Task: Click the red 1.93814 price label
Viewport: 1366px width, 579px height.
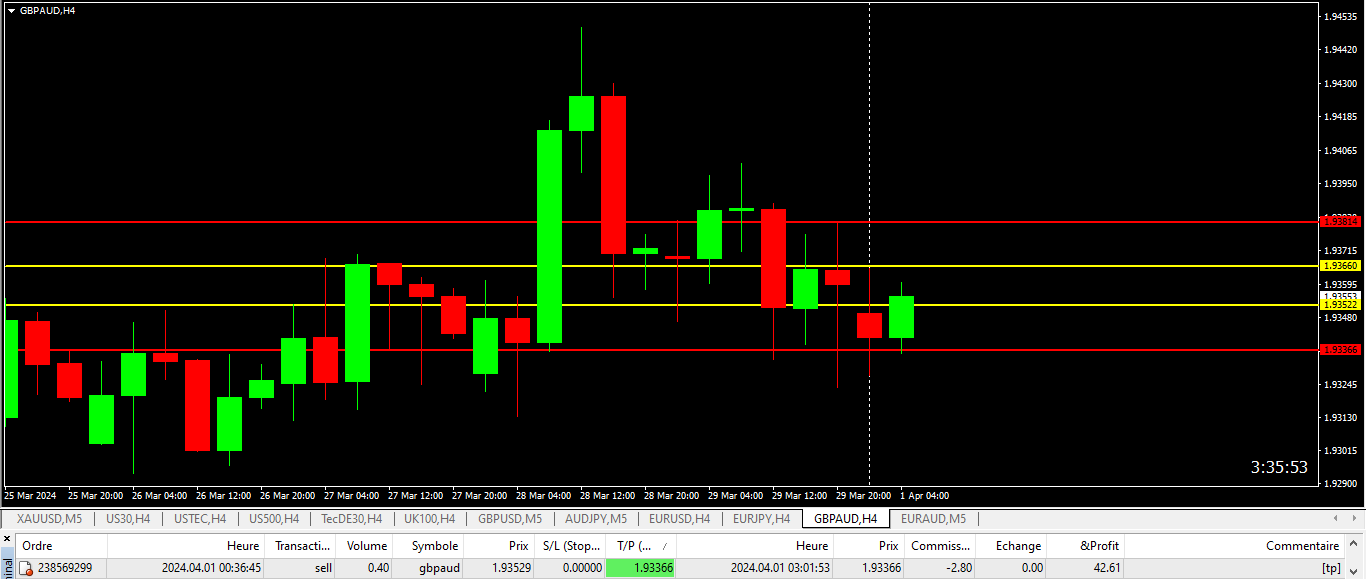Action: click(1341, 221)
